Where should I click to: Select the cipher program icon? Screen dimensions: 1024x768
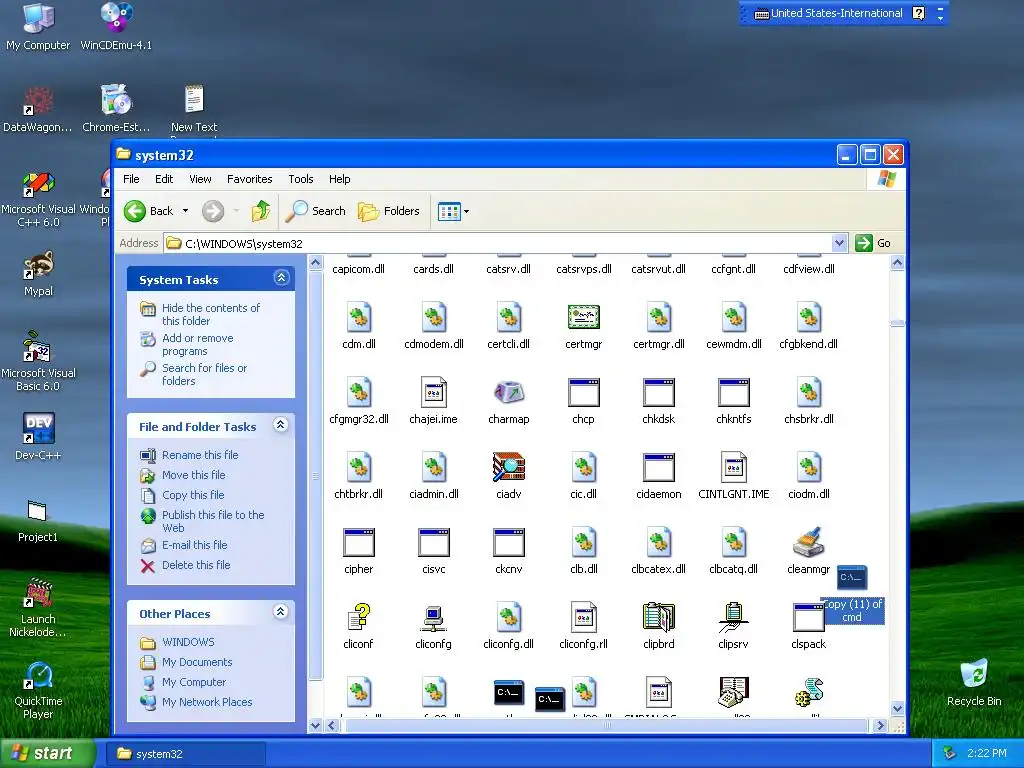(x=359, y=543)
